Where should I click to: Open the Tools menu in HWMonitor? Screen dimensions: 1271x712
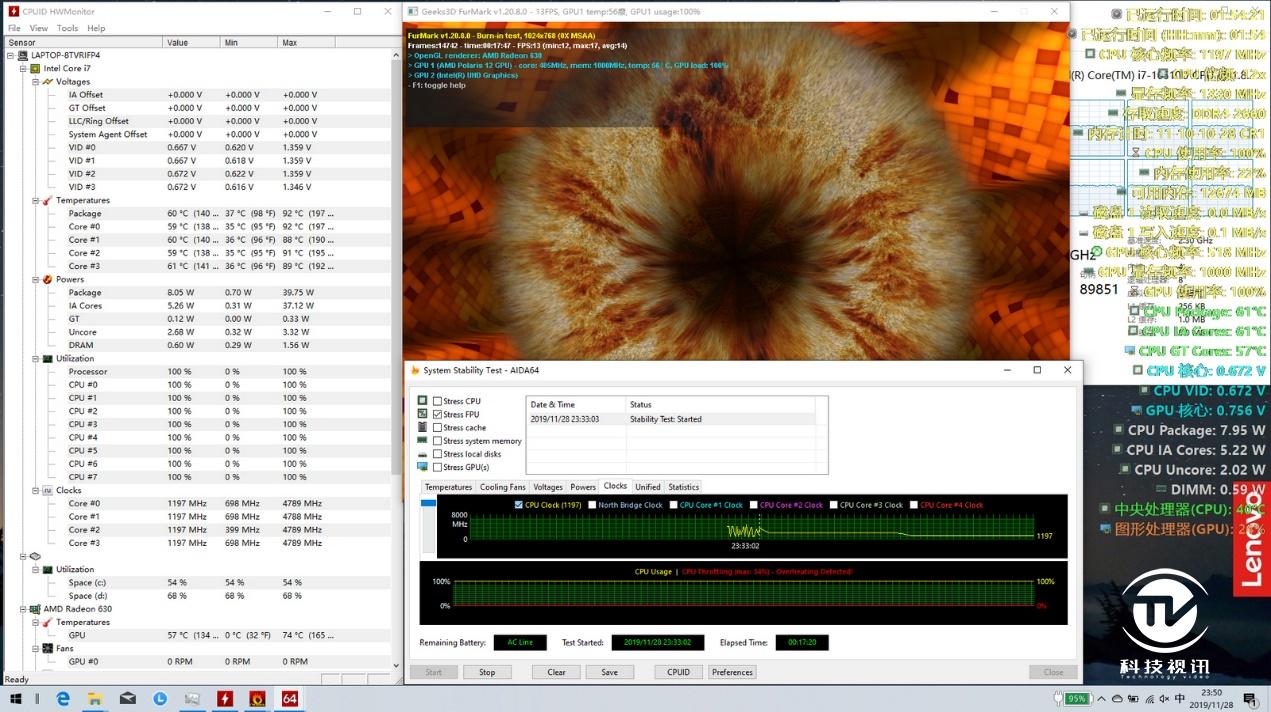67,28
